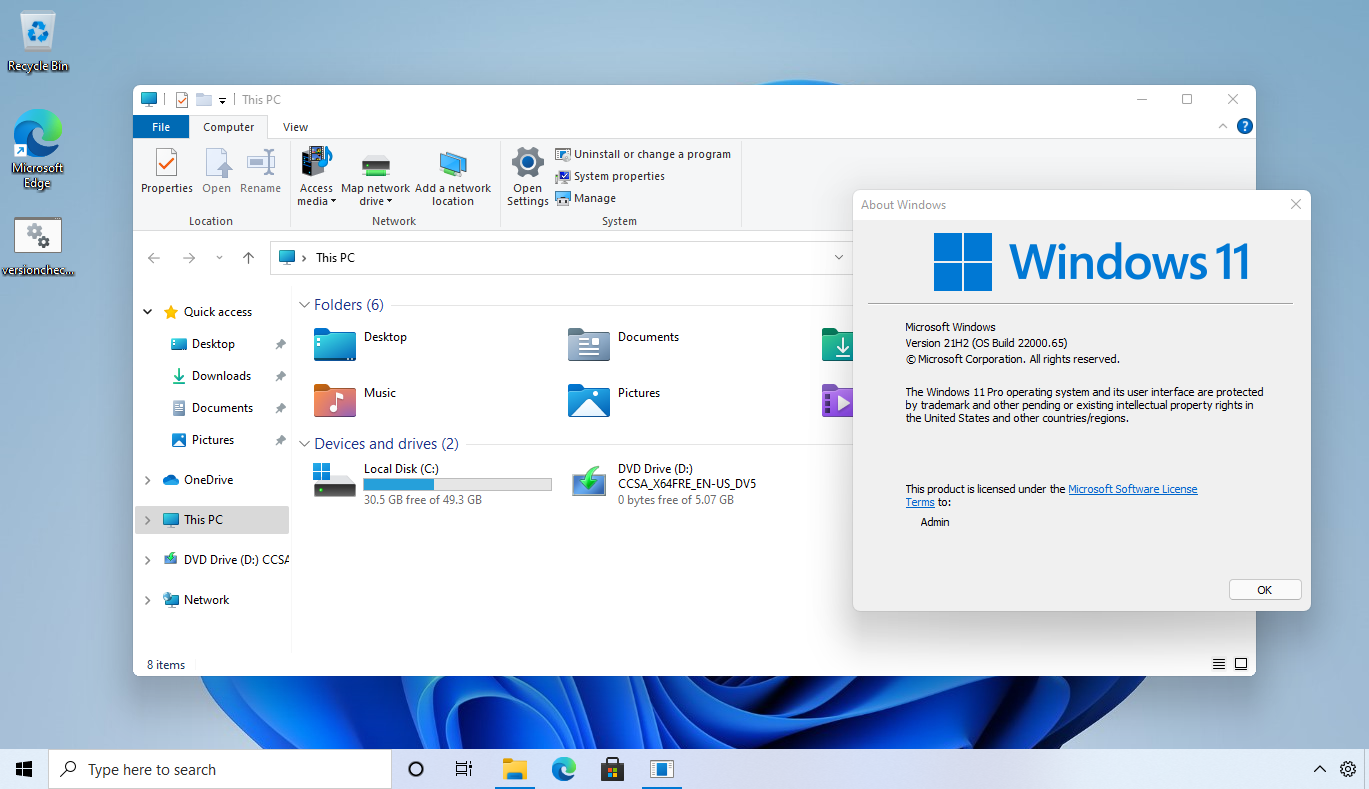The image size is (1369, 789).
Task: Expand the Network node in navigation pane
Action: [148, 600]
